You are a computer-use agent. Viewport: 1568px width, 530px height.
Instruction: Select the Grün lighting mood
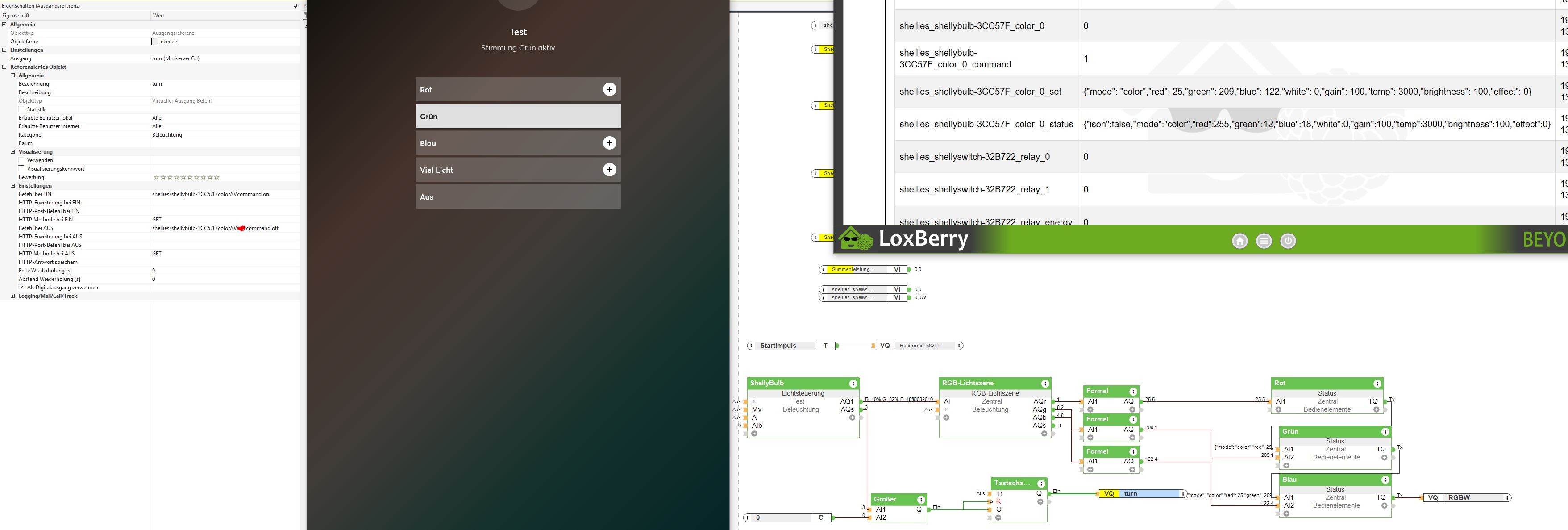tap(517, 117)
